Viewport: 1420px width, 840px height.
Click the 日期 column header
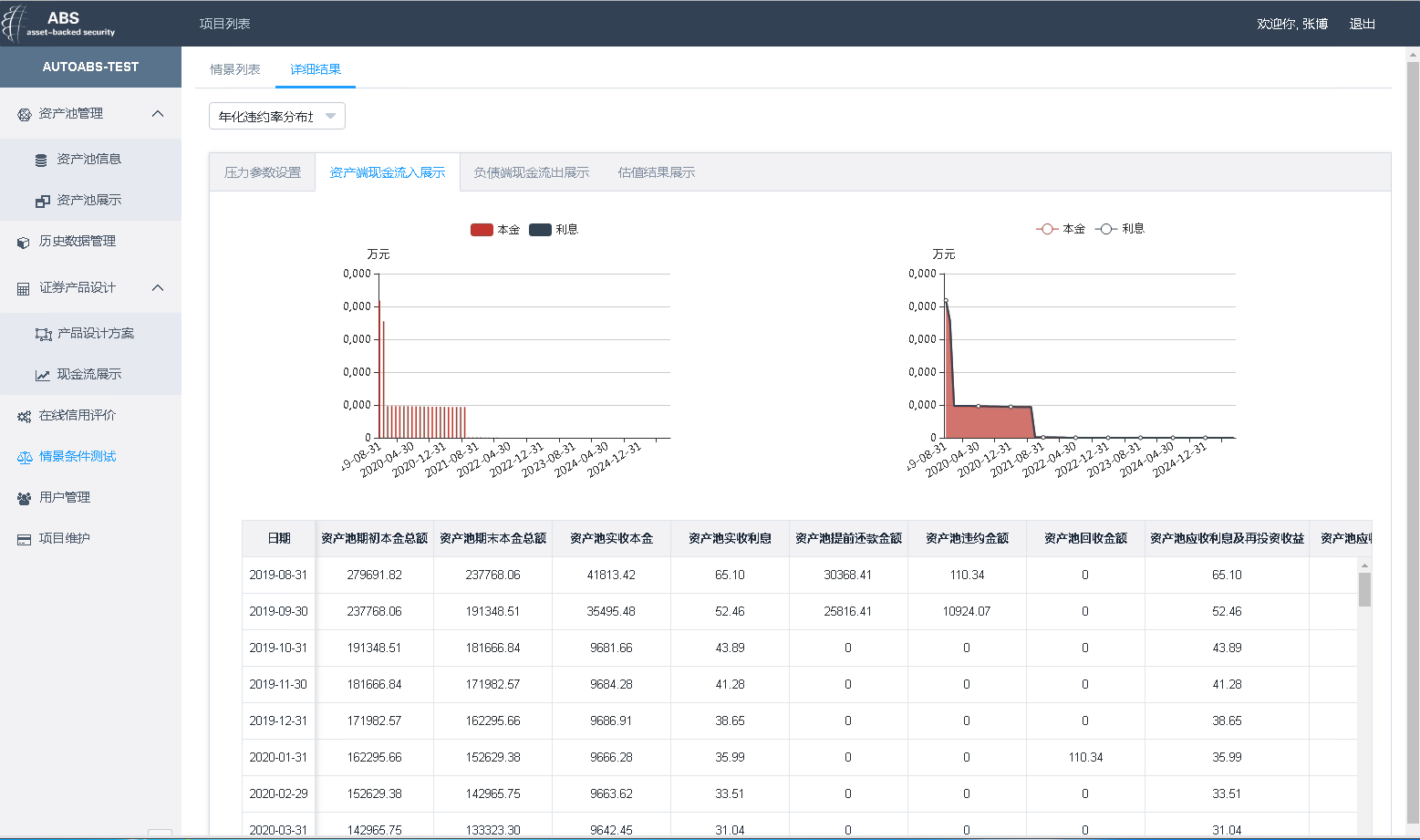coord(279,539)
